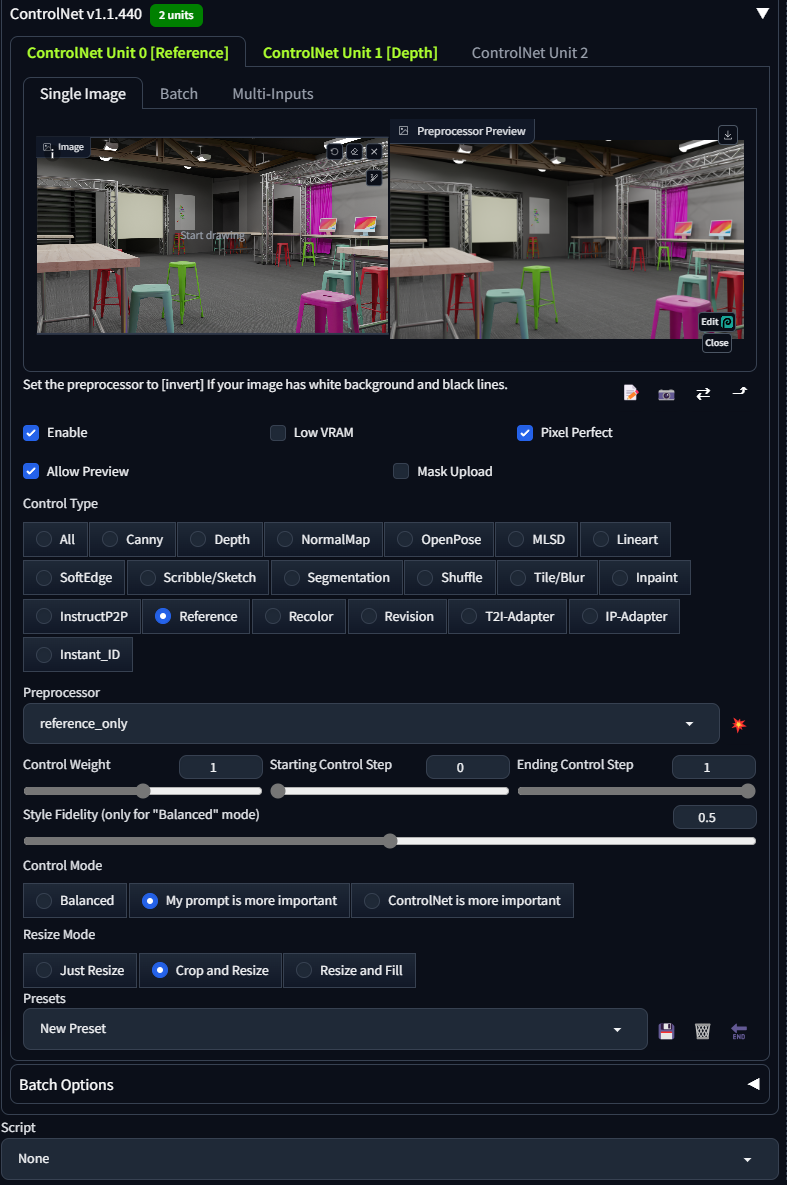Screen dimensions: 787x1185
Task: Click the Style Fidelity slider handle
Action: 390,841
